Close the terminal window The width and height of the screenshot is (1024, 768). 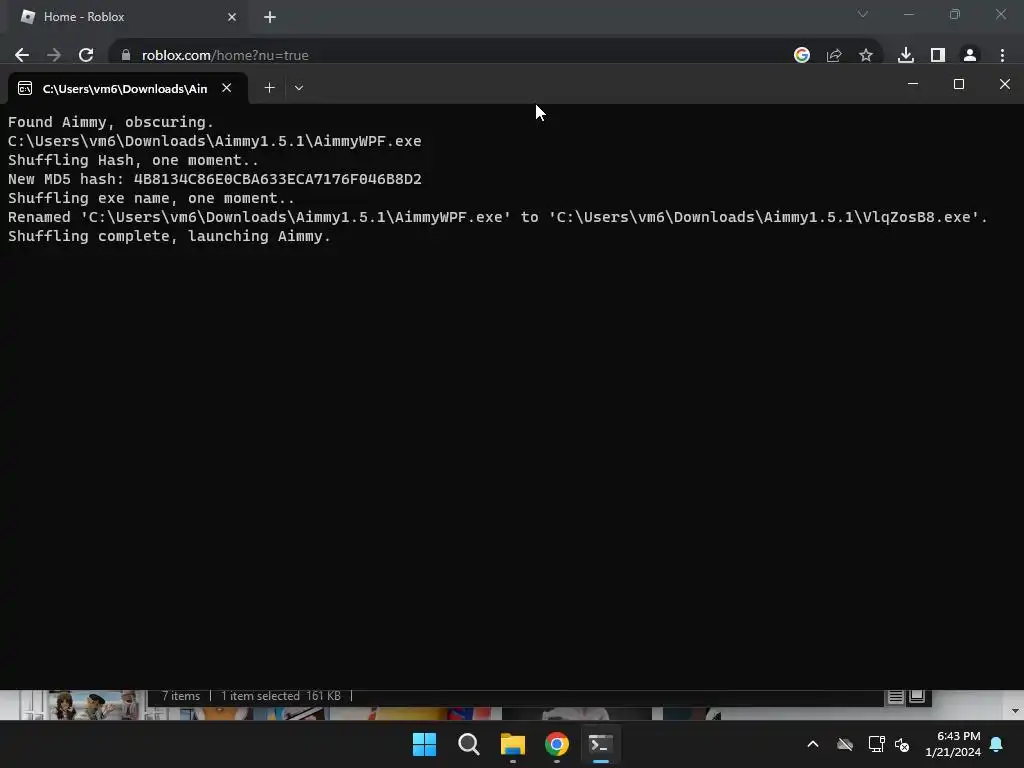pos(1005,84)
